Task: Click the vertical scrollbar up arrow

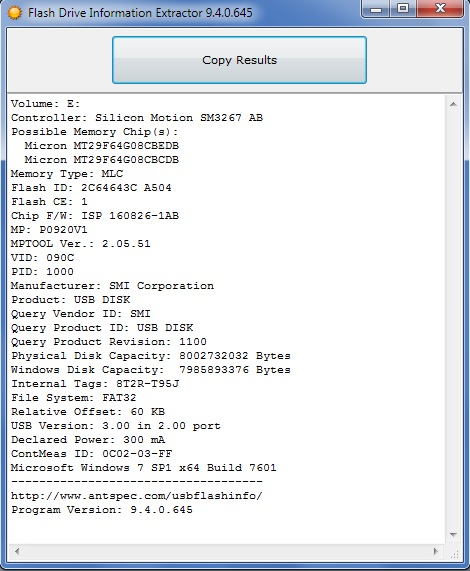Action: tap(453, 104)
